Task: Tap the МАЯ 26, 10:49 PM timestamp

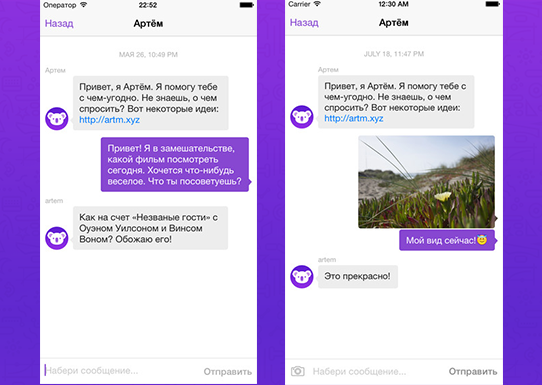Action: pos(148,55)
